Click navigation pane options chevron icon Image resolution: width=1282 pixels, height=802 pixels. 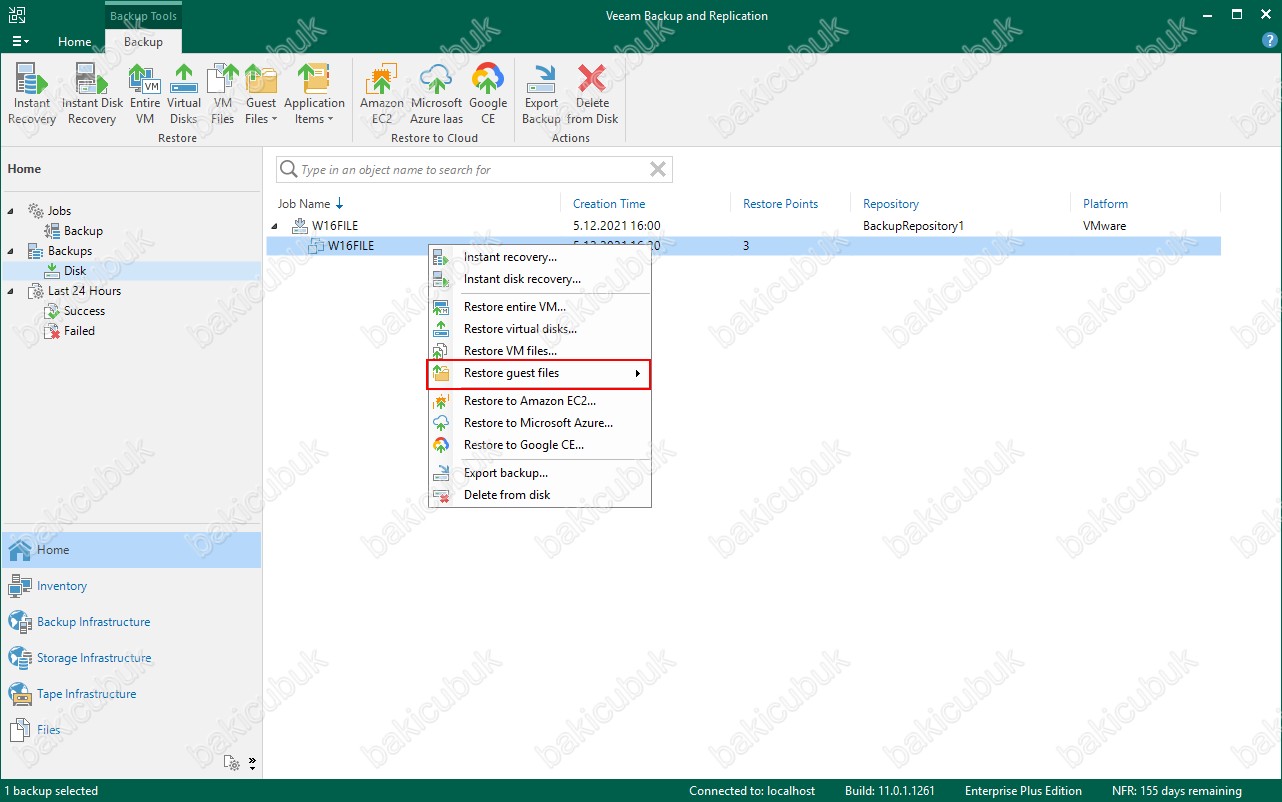(x=253, y=763)
